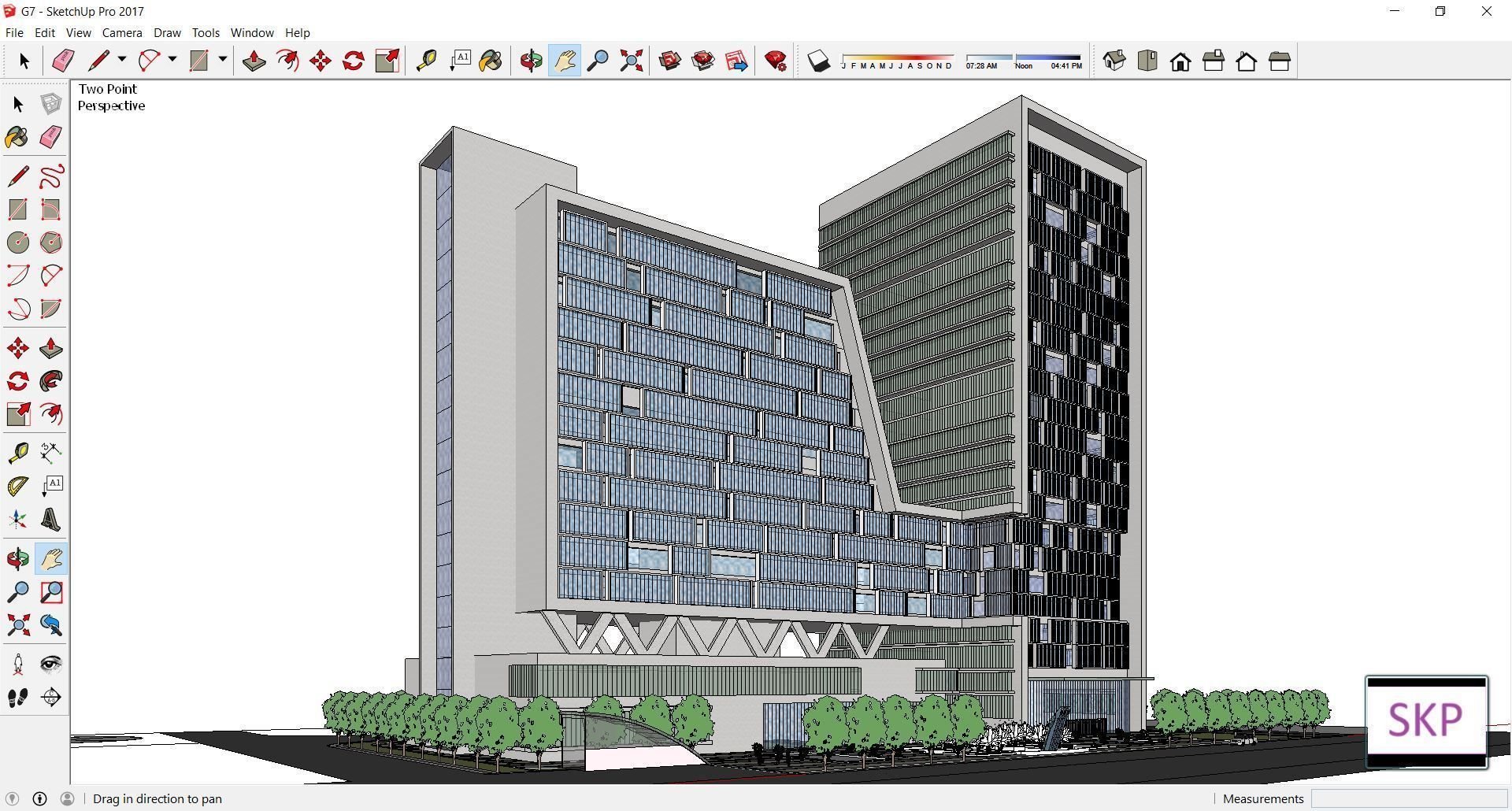Image resolution: width=1512 pixels, height=811 pixels.
Task: Click the geo-location status bar icon
Action: [x=12, y=798]
